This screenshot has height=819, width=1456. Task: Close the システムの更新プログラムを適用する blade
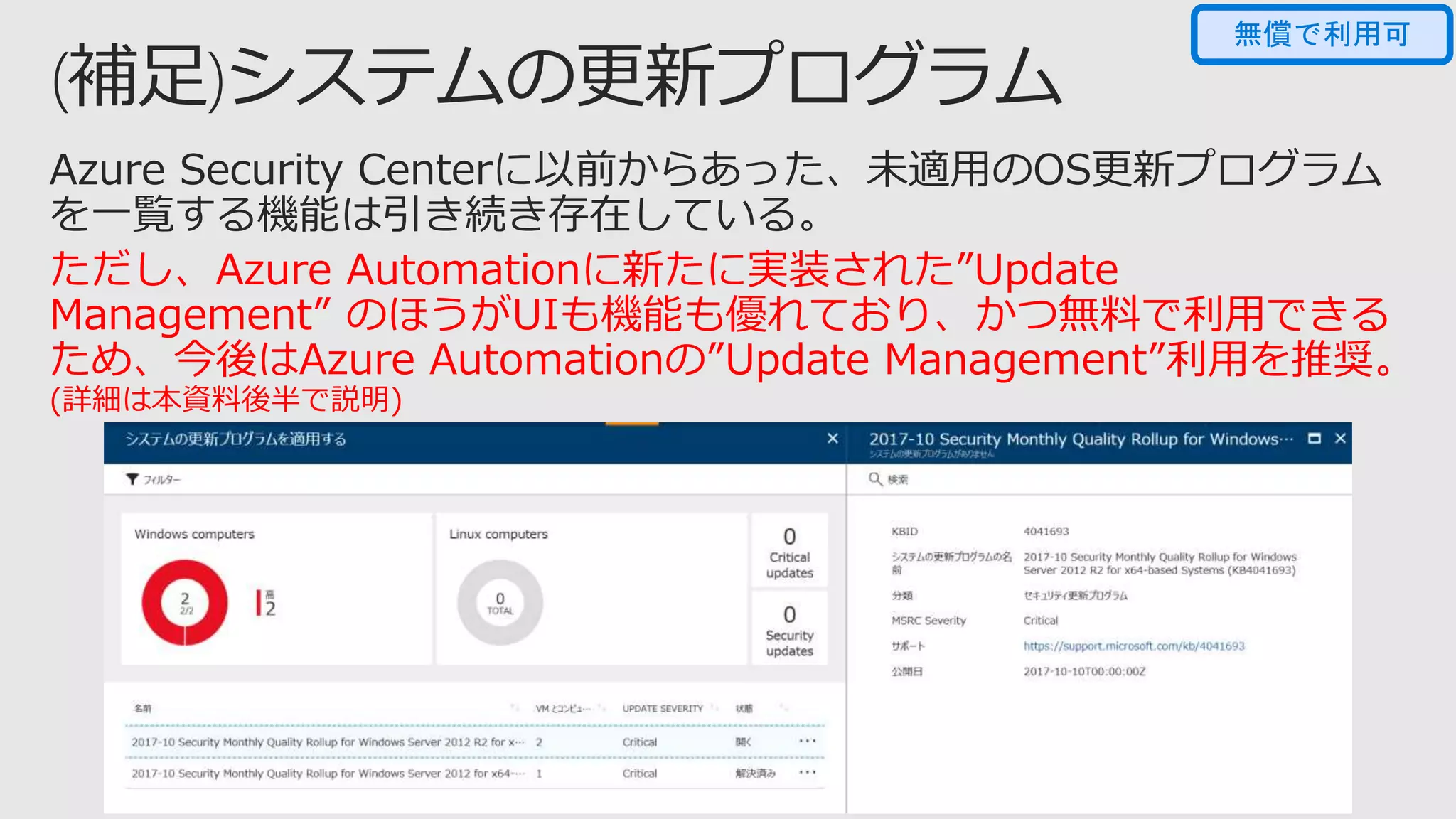[833, 439]
